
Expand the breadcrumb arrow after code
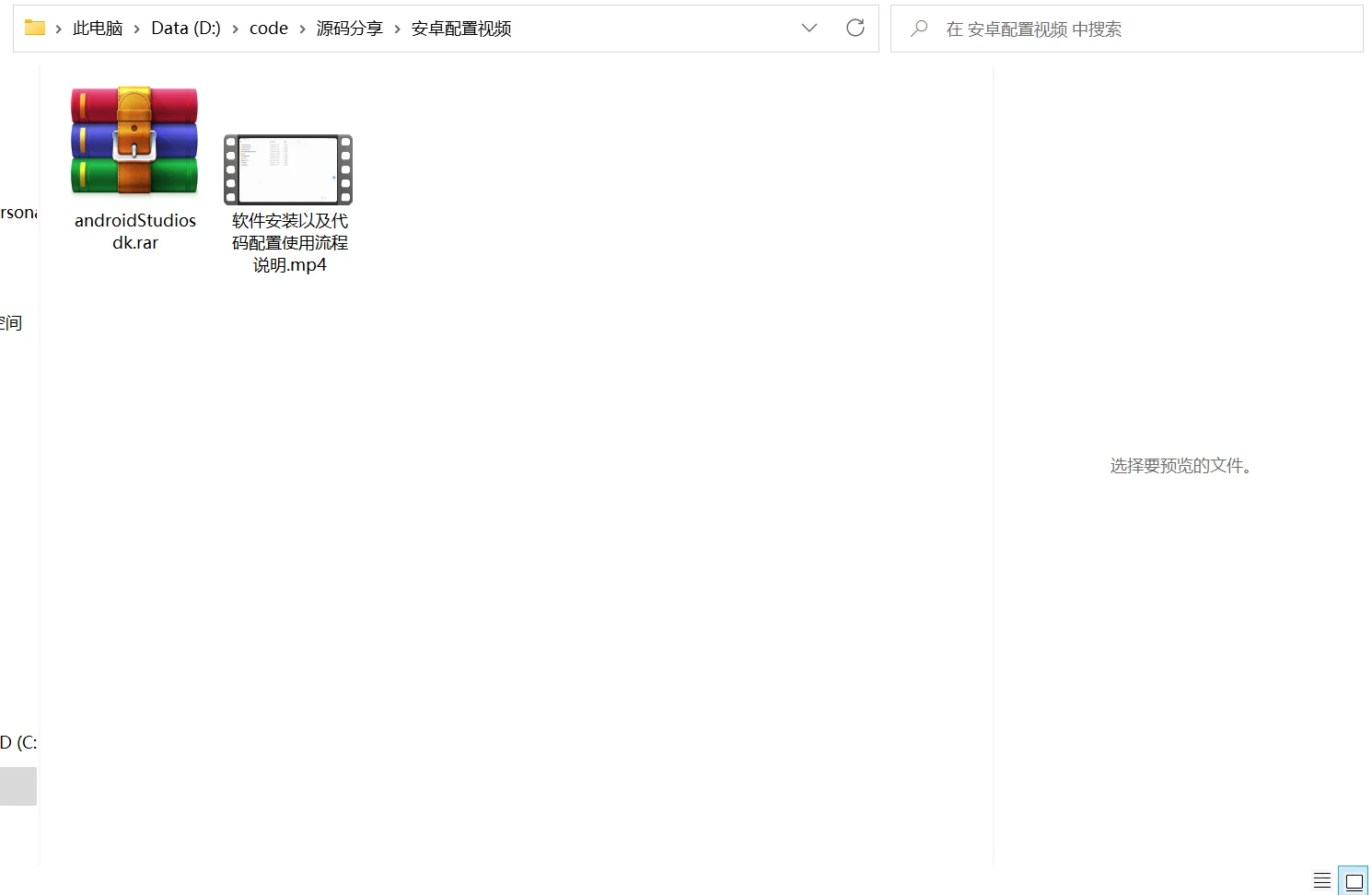tap(301, 29)
